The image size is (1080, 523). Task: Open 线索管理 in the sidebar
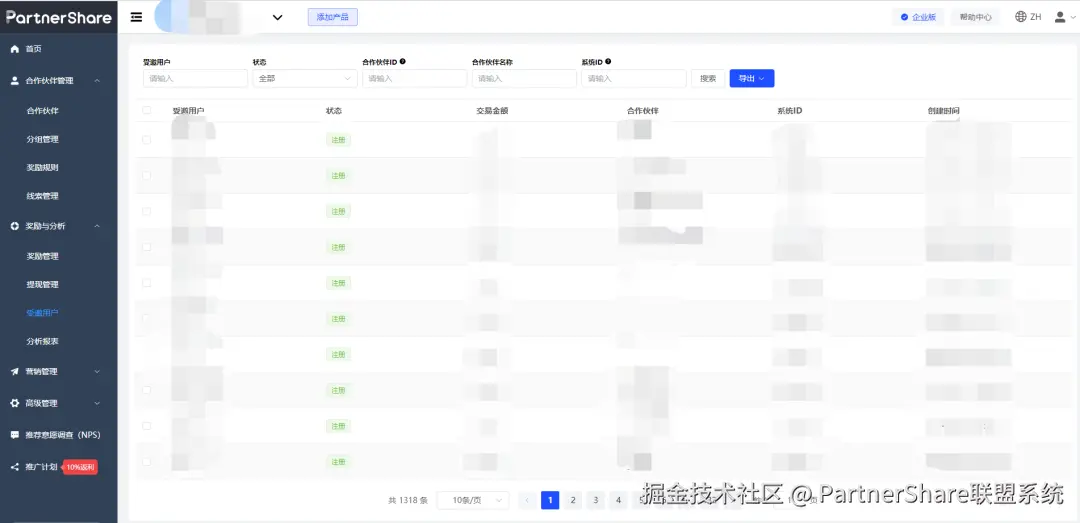tap(43, 196)
